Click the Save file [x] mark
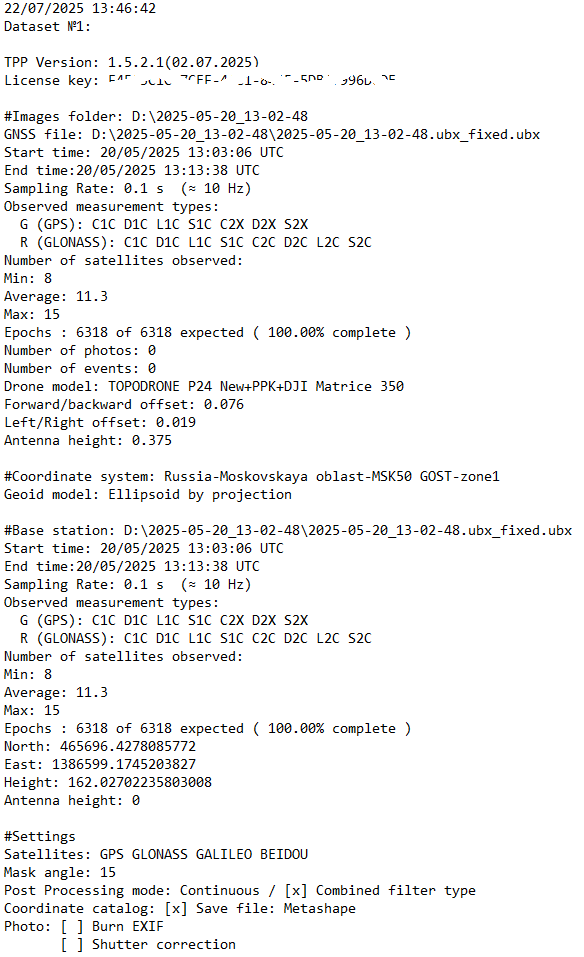This screenshot has width=584, height=957. pos(176,909)
